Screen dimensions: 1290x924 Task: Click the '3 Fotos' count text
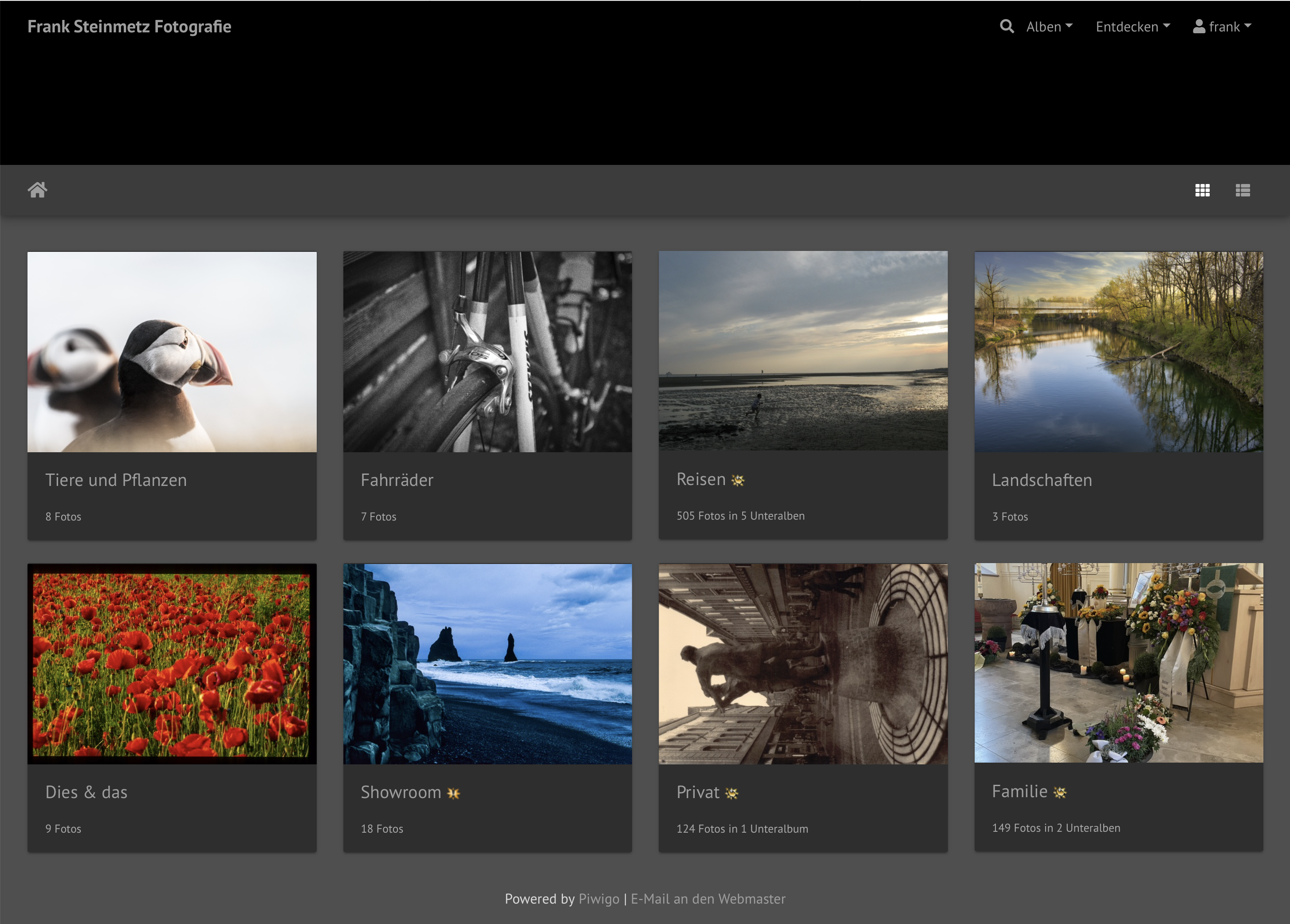point(1010,517)
